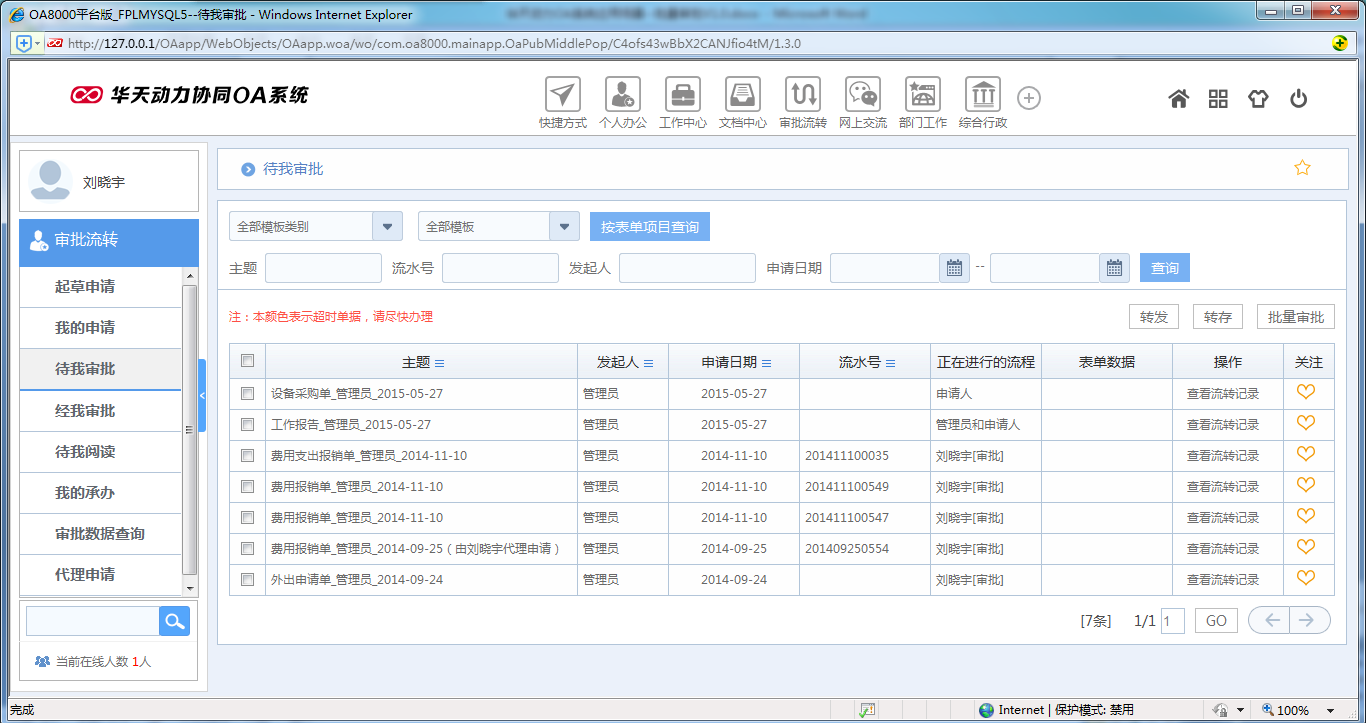Click the 批量审批 button

(x=1298, y=316)
